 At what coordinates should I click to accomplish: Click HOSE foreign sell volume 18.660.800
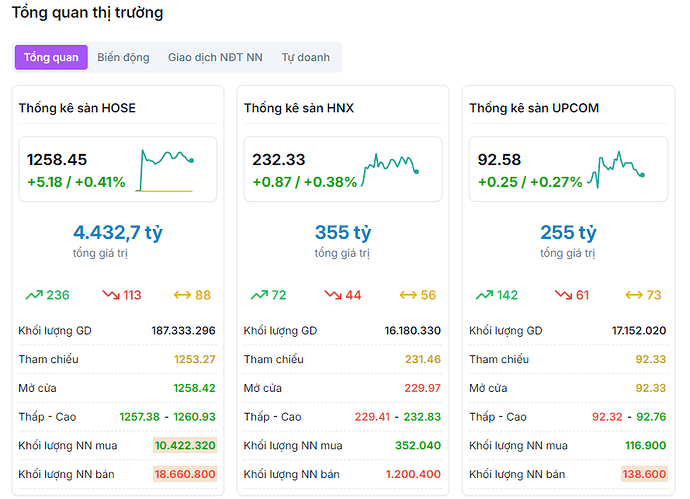[x=185, y=474]
